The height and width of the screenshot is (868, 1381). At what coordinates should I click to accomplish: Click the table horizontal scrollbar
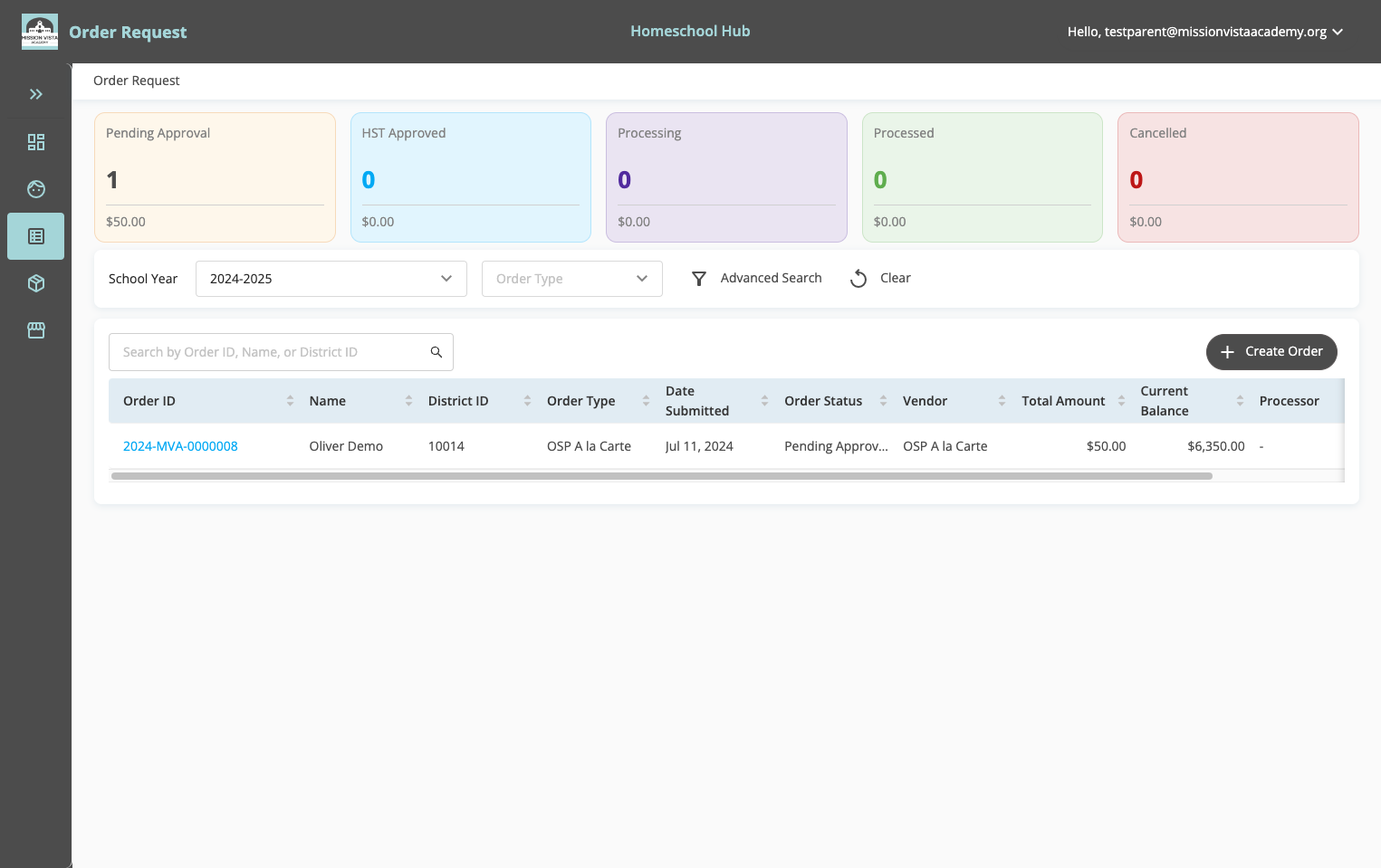point(662,476)
